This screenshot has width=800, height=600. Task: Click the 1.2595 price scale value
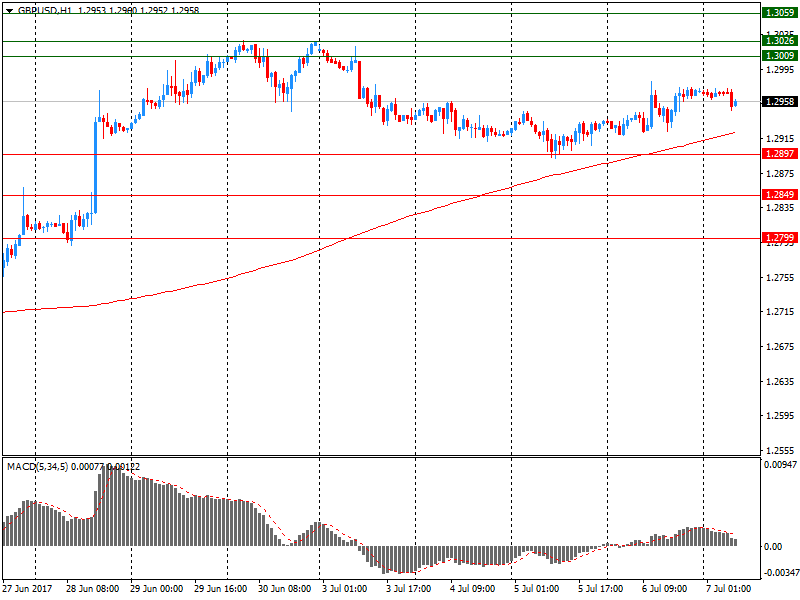click(780, 416)
